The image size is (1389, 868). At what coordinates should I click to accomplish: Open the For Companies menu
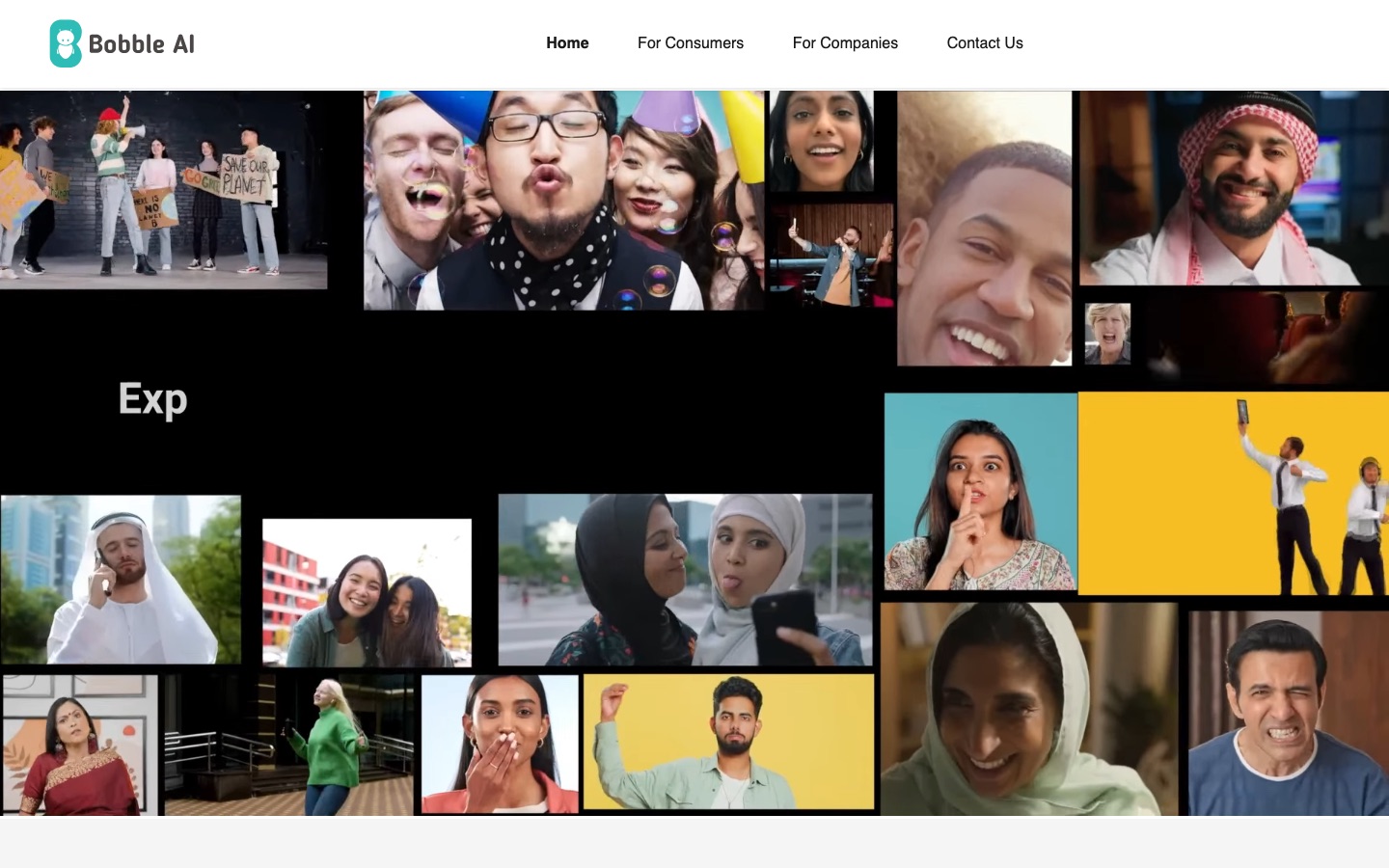pyautogui.click(x=845, y=42)
